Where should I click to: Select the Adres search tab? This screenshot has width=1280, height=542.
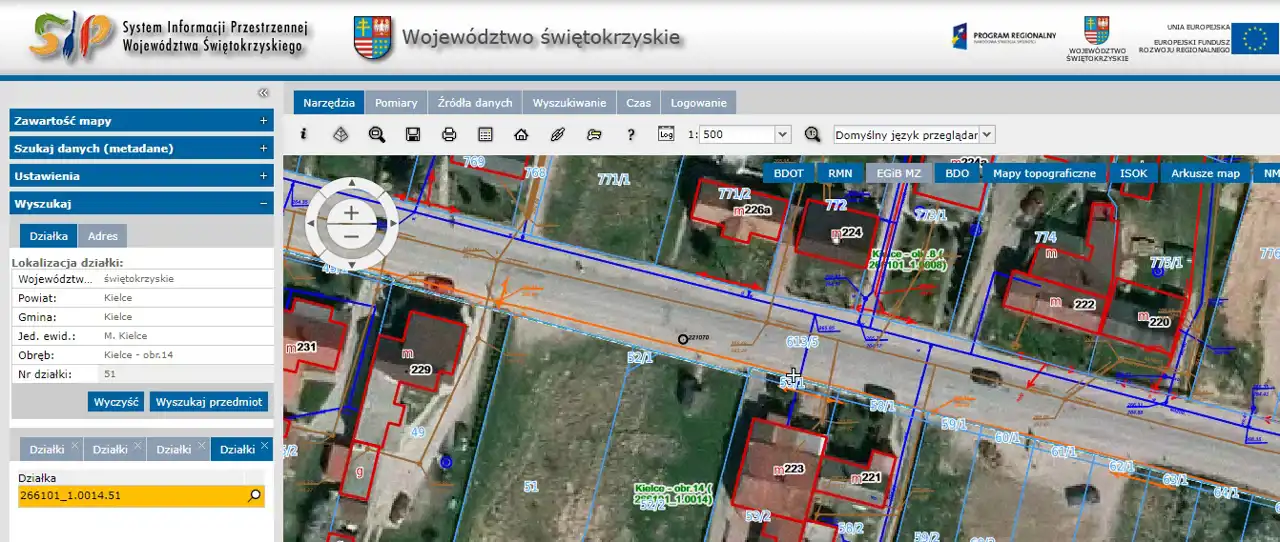click(x=103, y=236)
